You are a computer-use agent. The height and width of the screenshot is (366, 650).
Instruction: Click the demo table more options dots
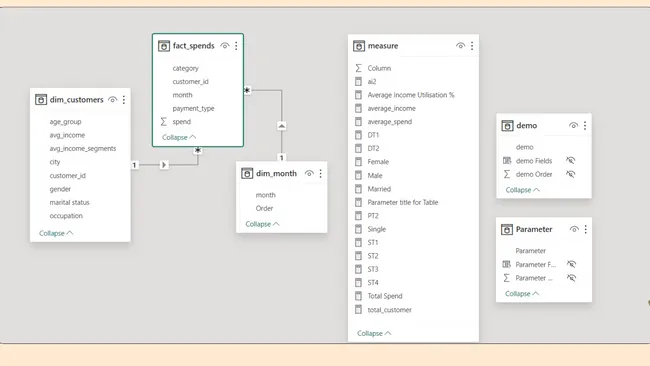pyautogui.click(x=585, y=125)
